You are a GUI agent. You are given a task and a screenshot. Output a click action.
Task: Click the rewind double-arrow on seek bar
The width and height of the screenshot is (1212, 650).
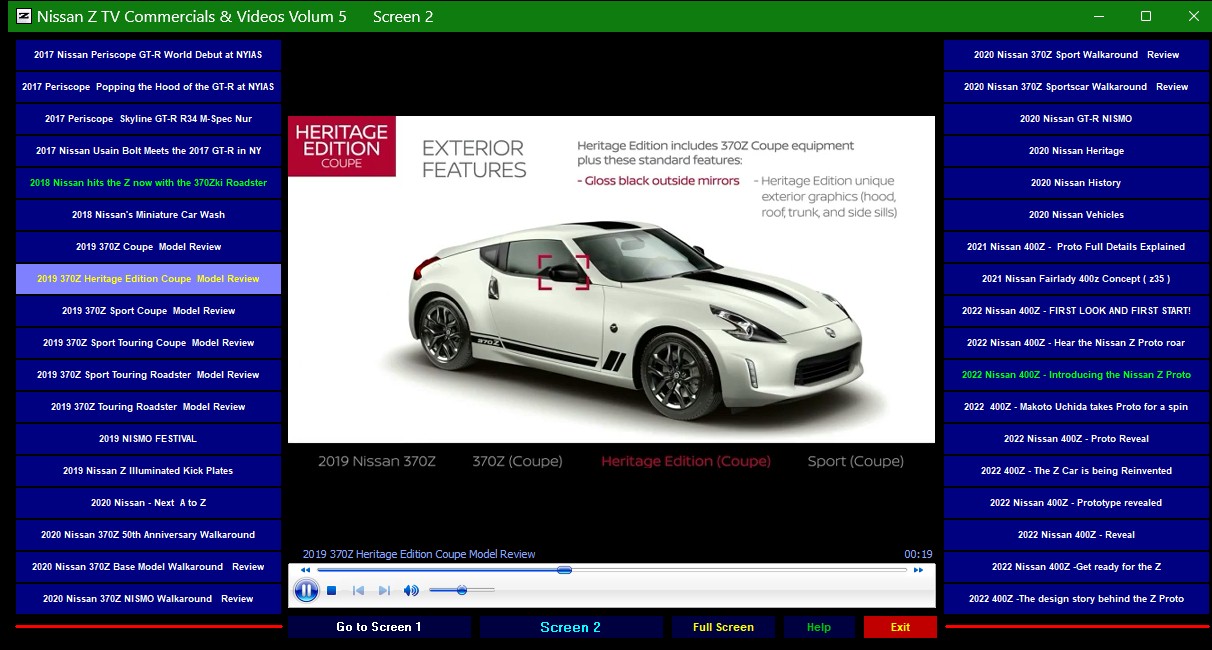[x=305, y=570]
